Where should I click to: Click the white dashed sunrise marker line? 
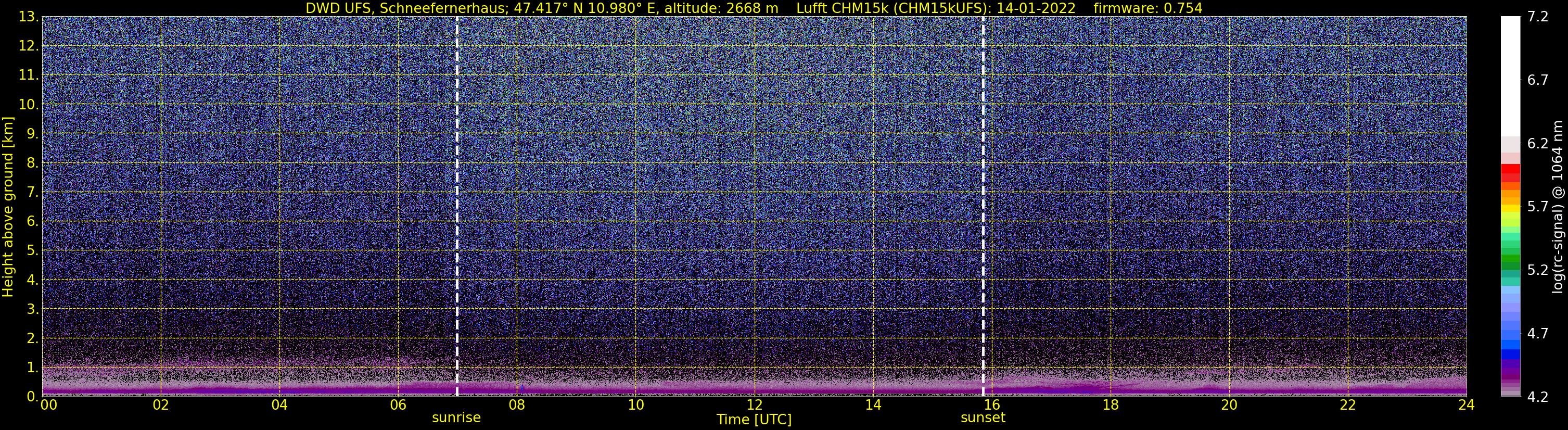(456, 206)
